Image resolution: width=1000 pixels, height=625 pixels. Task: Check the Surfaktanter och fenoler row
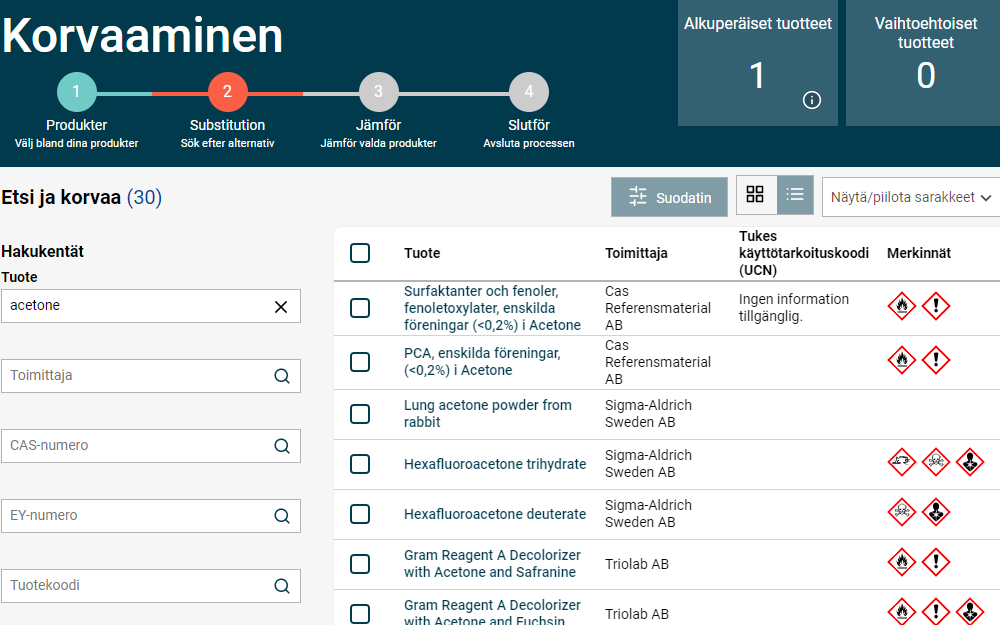pos(360,308)
